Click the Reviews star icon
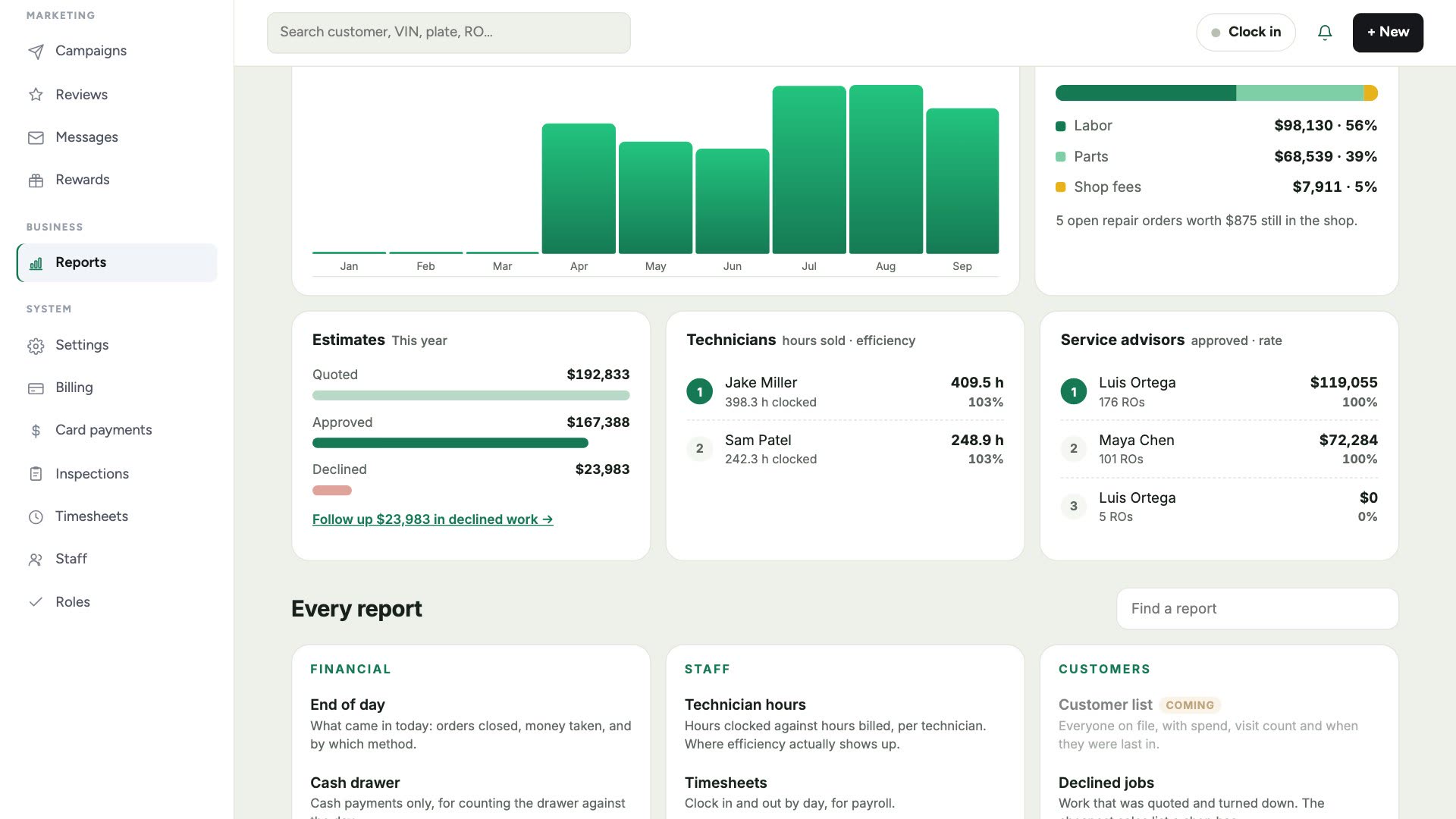Viewport: 1456px width, 819px height. [36, 95]
